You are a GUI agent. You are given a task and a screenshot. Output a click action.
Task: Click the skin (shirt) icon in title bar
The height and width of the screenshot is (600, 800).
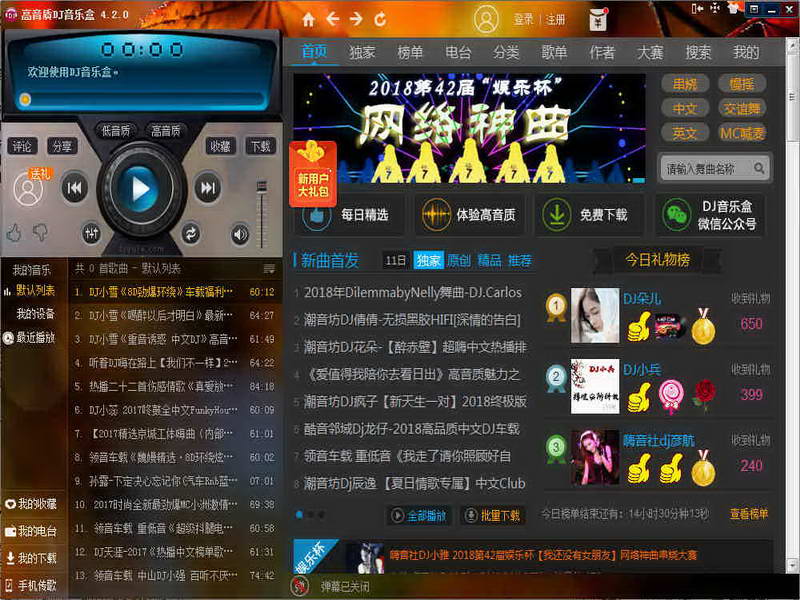[733, 8]
